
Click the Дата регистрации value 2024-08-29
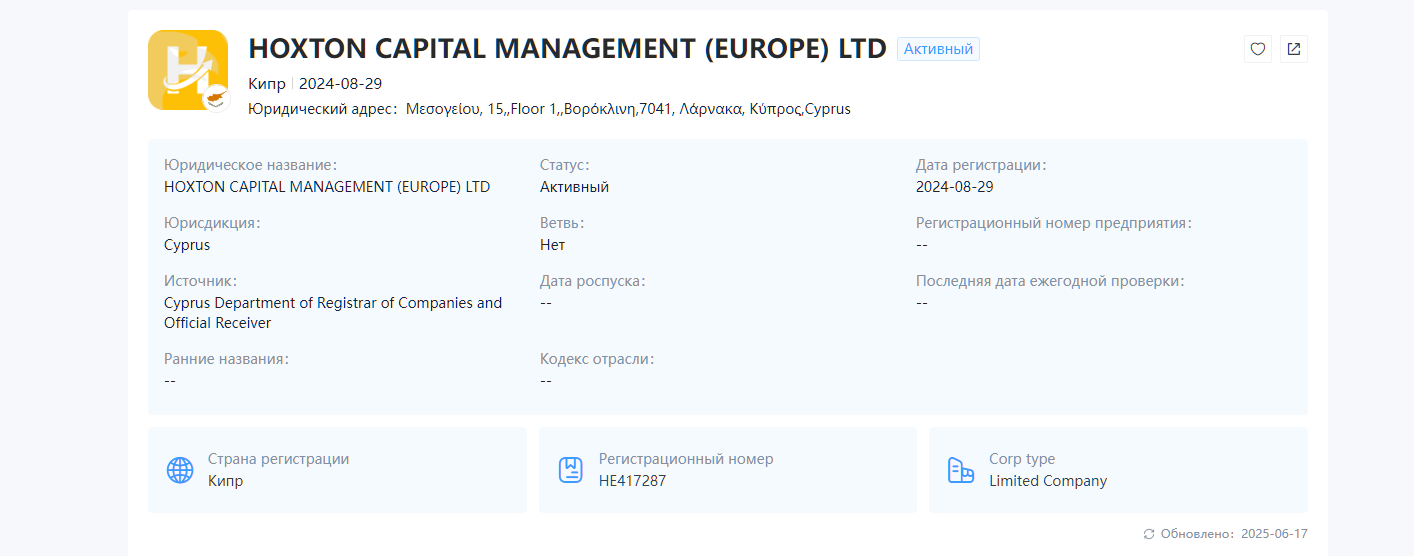coord(955,187)
